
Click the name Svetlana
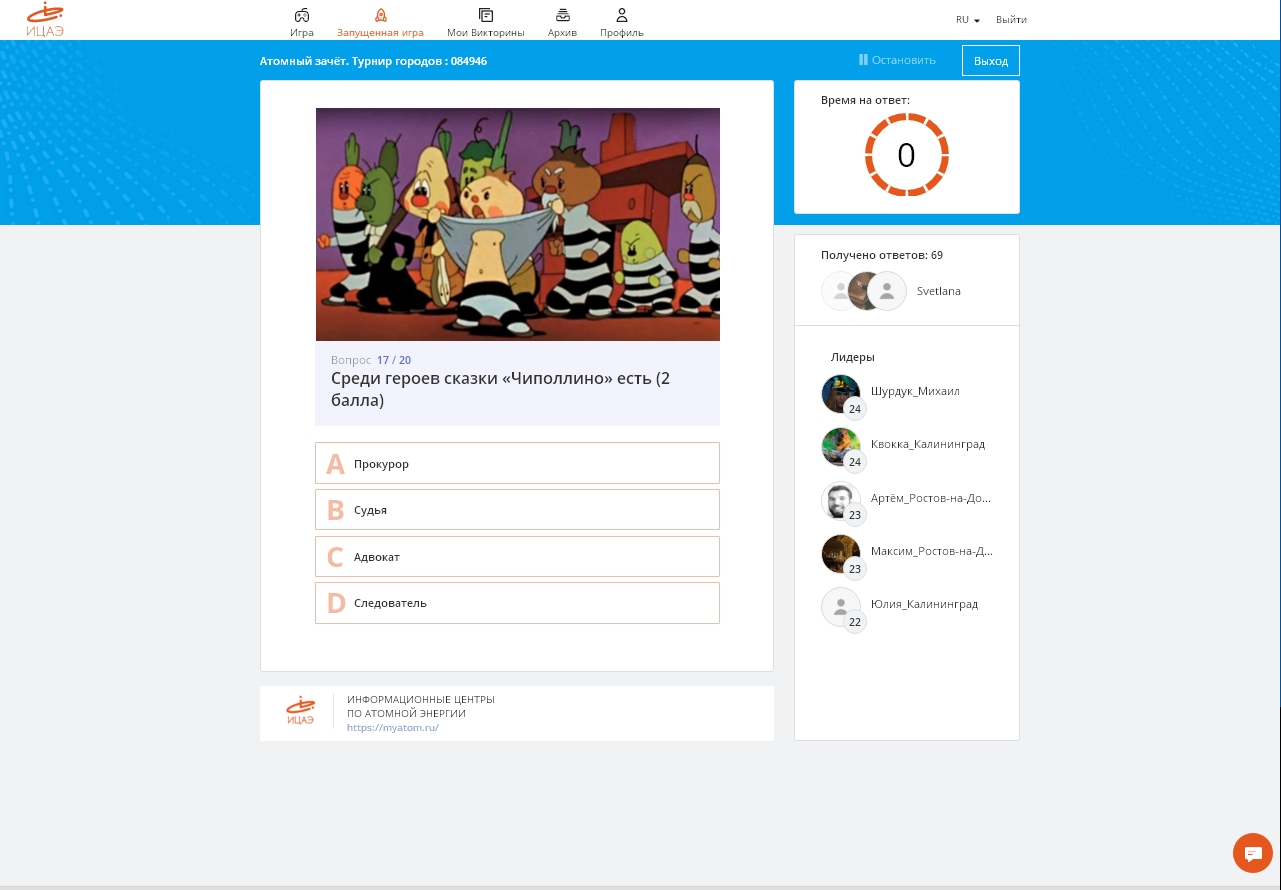939,291
